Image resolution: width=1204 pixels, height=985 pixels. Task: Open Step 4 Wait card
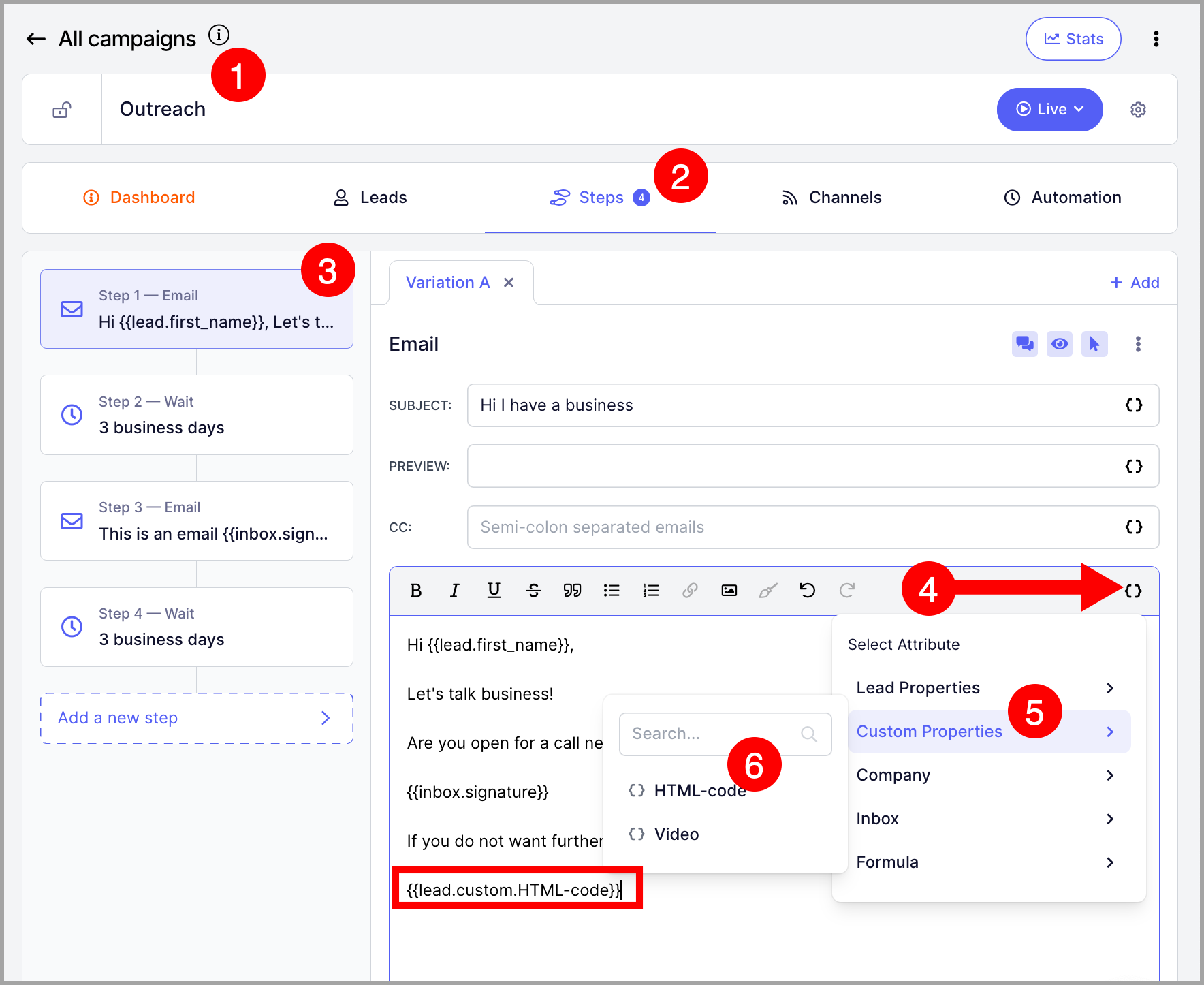pos(197,627)
